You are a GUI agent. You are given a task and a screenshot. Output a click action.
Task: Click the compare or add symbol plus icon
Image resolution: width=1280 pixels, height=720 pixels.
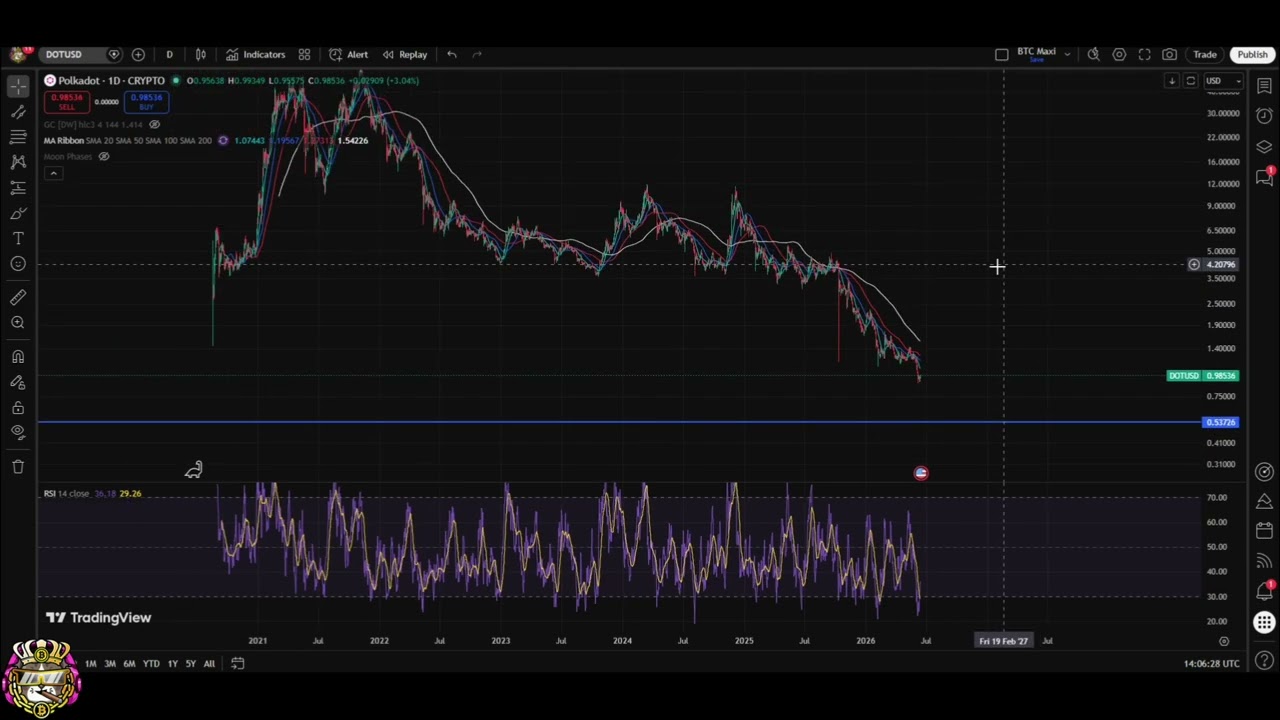tap(138, 54)
